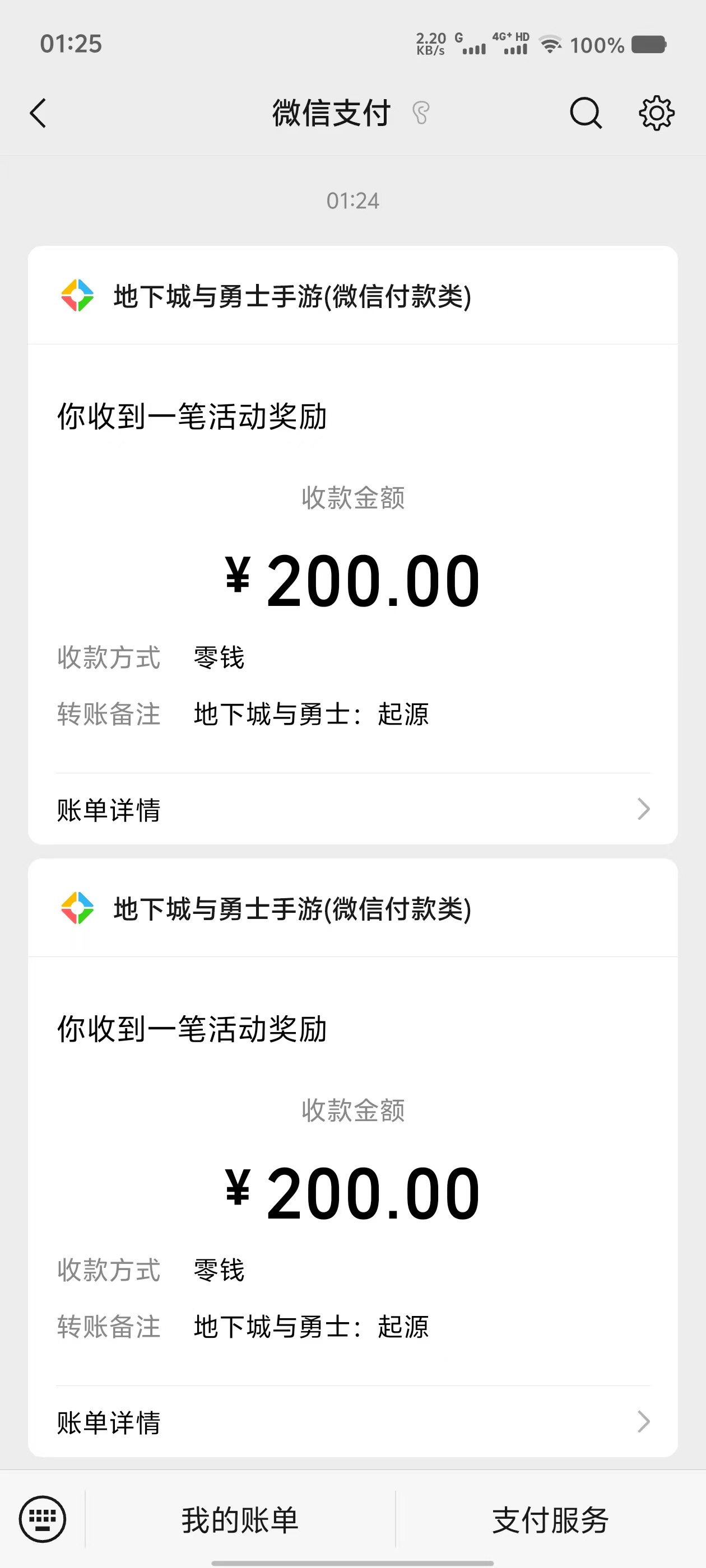
Task: Tap the second 地下城与勇士手游 merchant logo
Action: click(77, 908)
